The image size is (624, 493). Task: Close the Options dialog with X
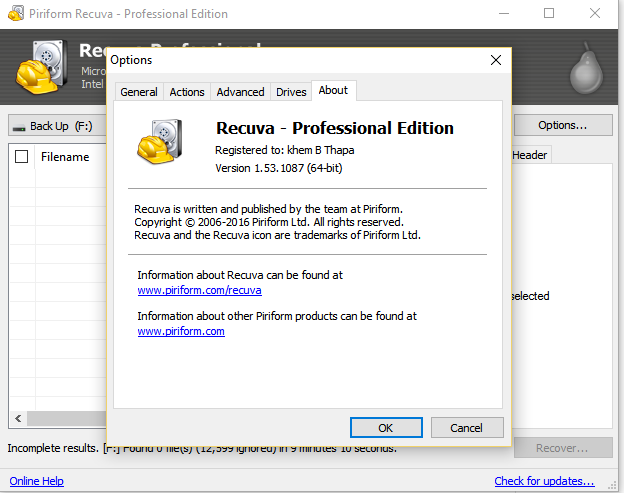pyautogui.click(x=495, y=60)
